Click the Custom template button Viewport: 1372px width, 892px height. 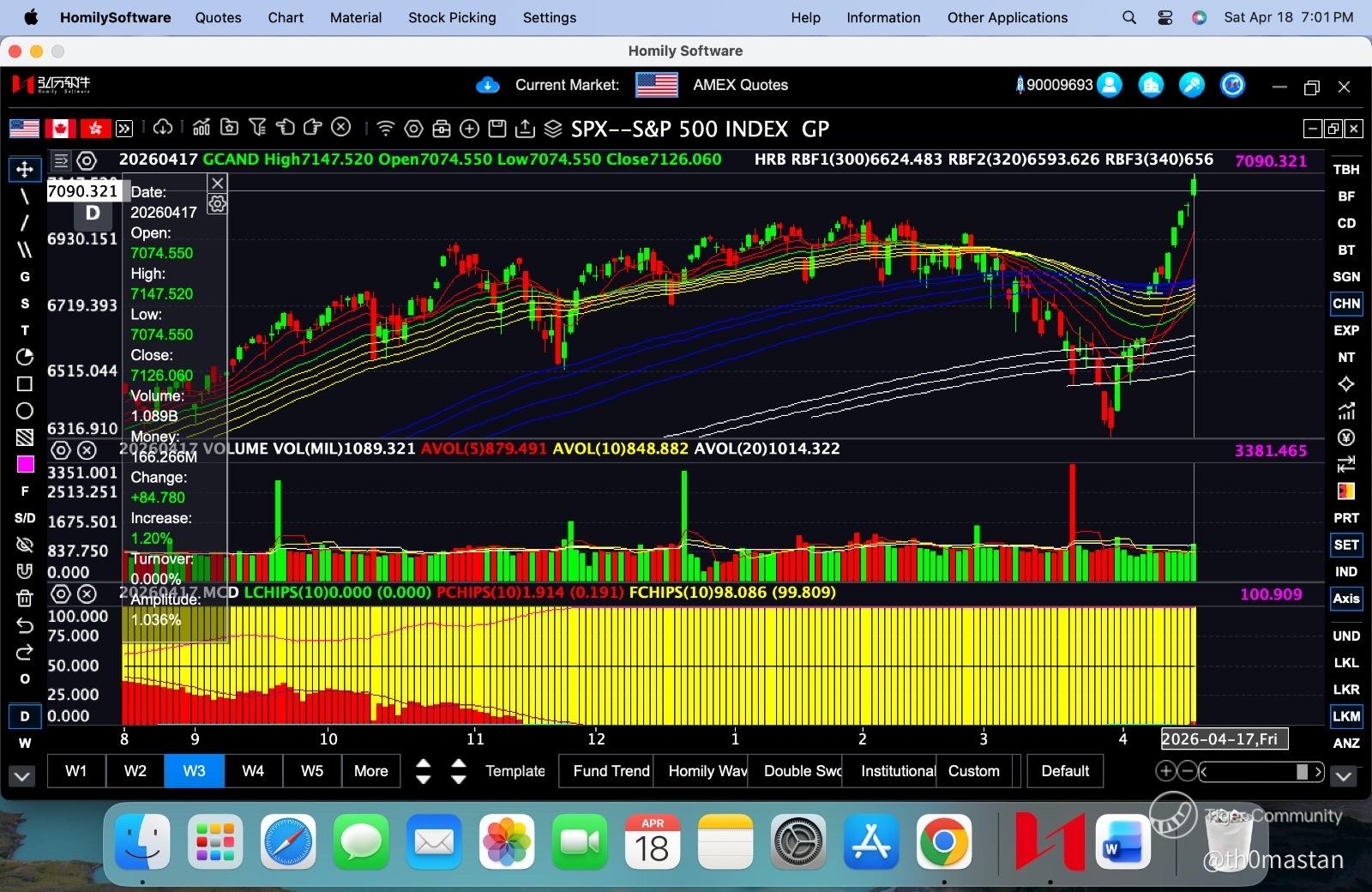[974, 771]
